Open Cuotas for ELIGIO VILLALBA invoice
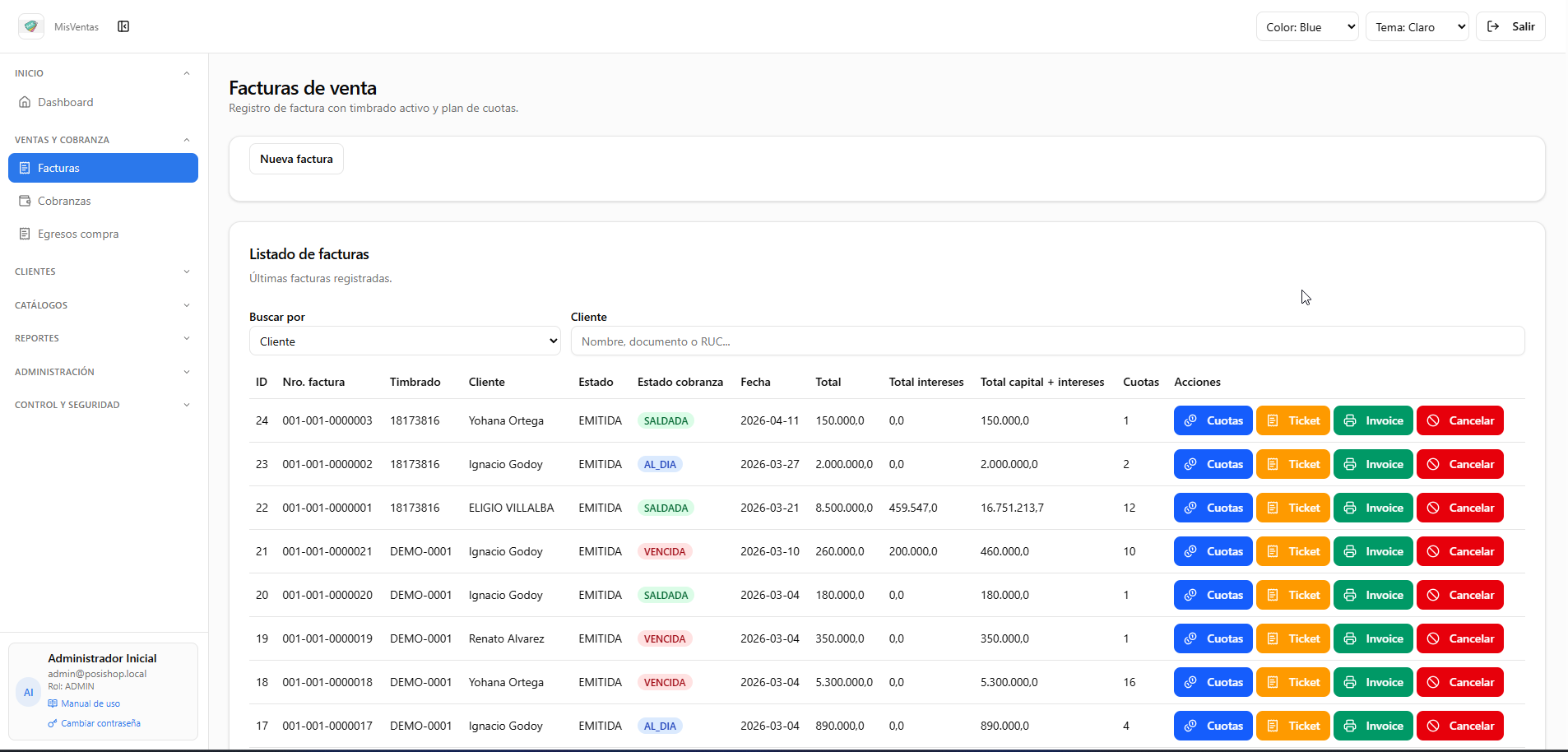This screenshot has height=752, width=1568. click(1213, 508)
